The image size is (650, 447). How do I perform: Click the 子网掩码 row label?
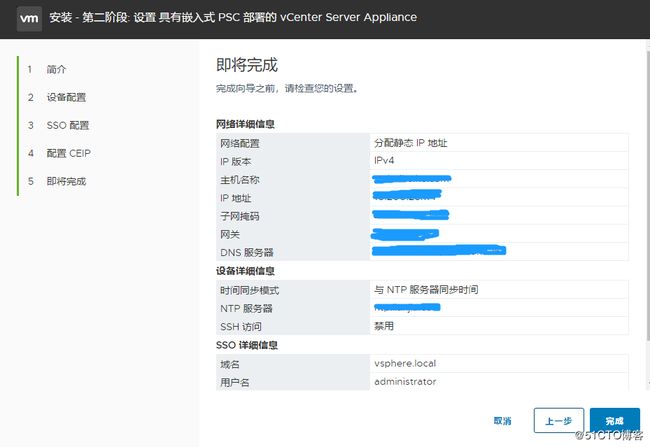click(240, 216)
